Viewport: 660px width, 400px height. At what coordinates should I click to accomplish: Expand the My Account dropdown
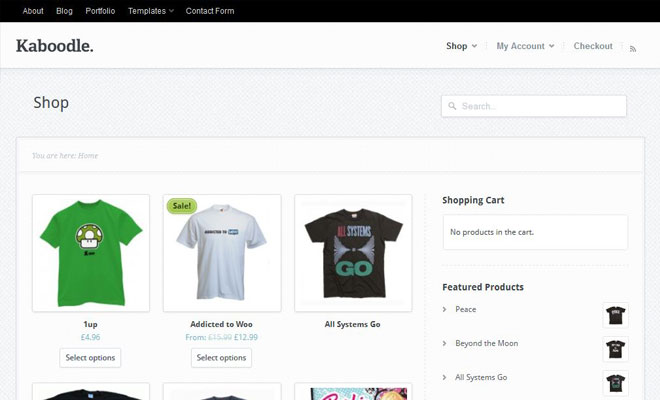[x=524, y=46]
